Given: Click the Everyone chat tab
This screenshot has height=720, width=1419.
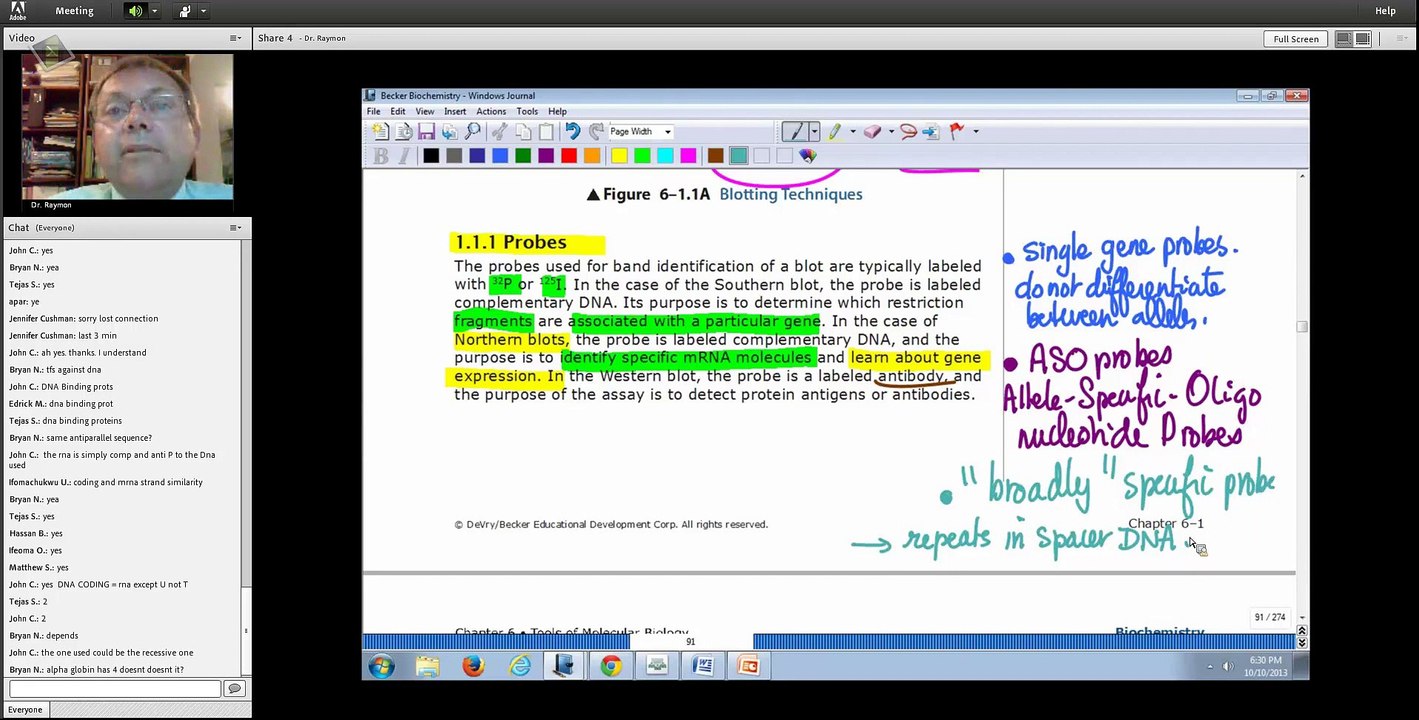Looking at the screenshot, I should pyautogui.click(x=25, y=710).
